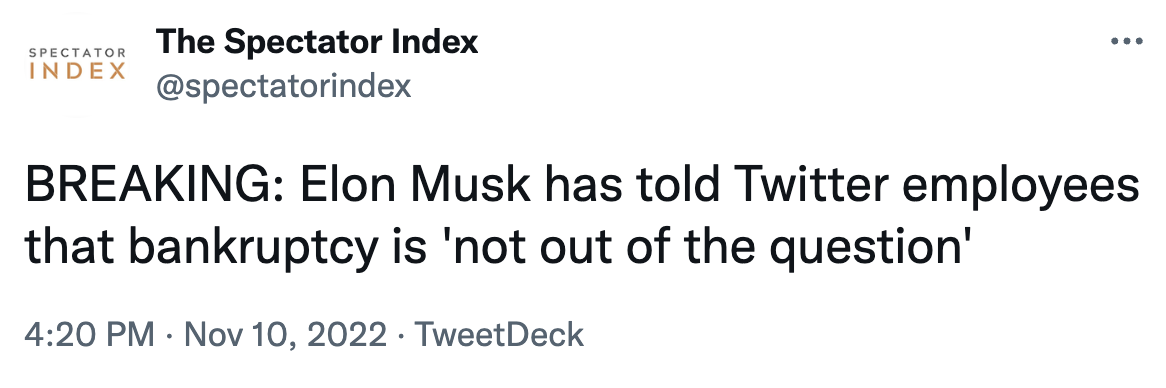This screenshot has width=1166, height=388.
Task: Click the orange INDEX word in logo
Action: pos(77,72)
